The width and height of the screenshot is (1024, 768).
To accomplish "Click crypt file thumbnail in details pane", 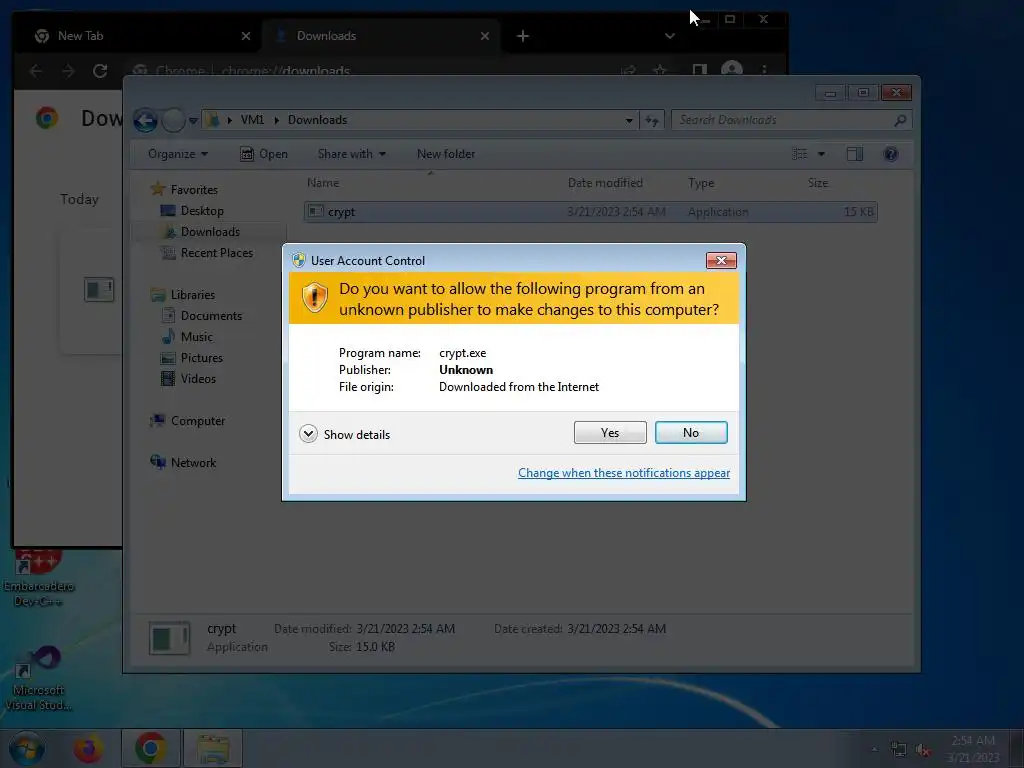I will pyautogui.click(x=169, y=638).
